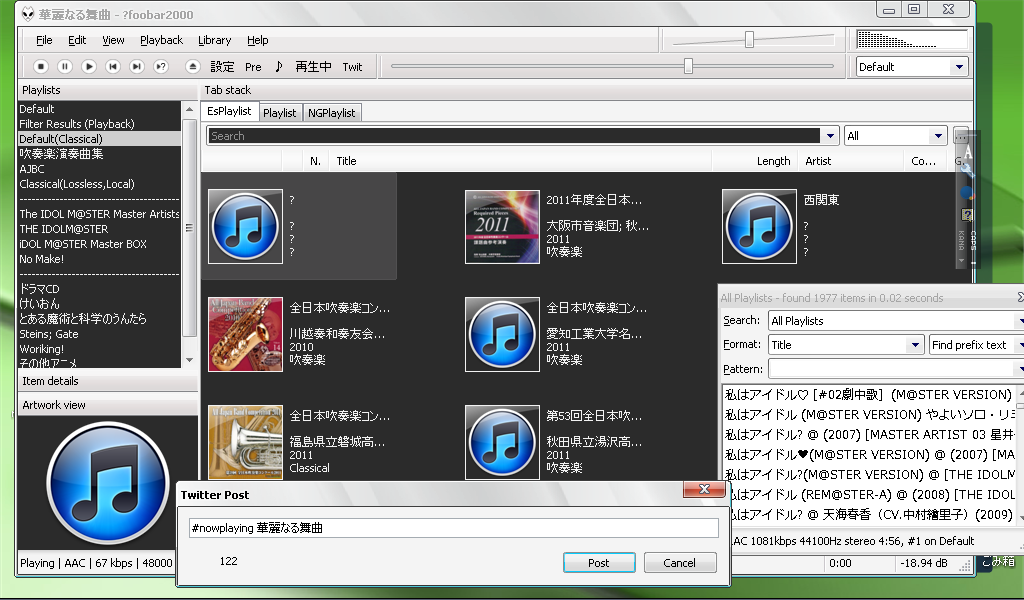Skip to the next track
Image resolution: width=1024 pixels, height=600 pixels.
pos(136,67)
